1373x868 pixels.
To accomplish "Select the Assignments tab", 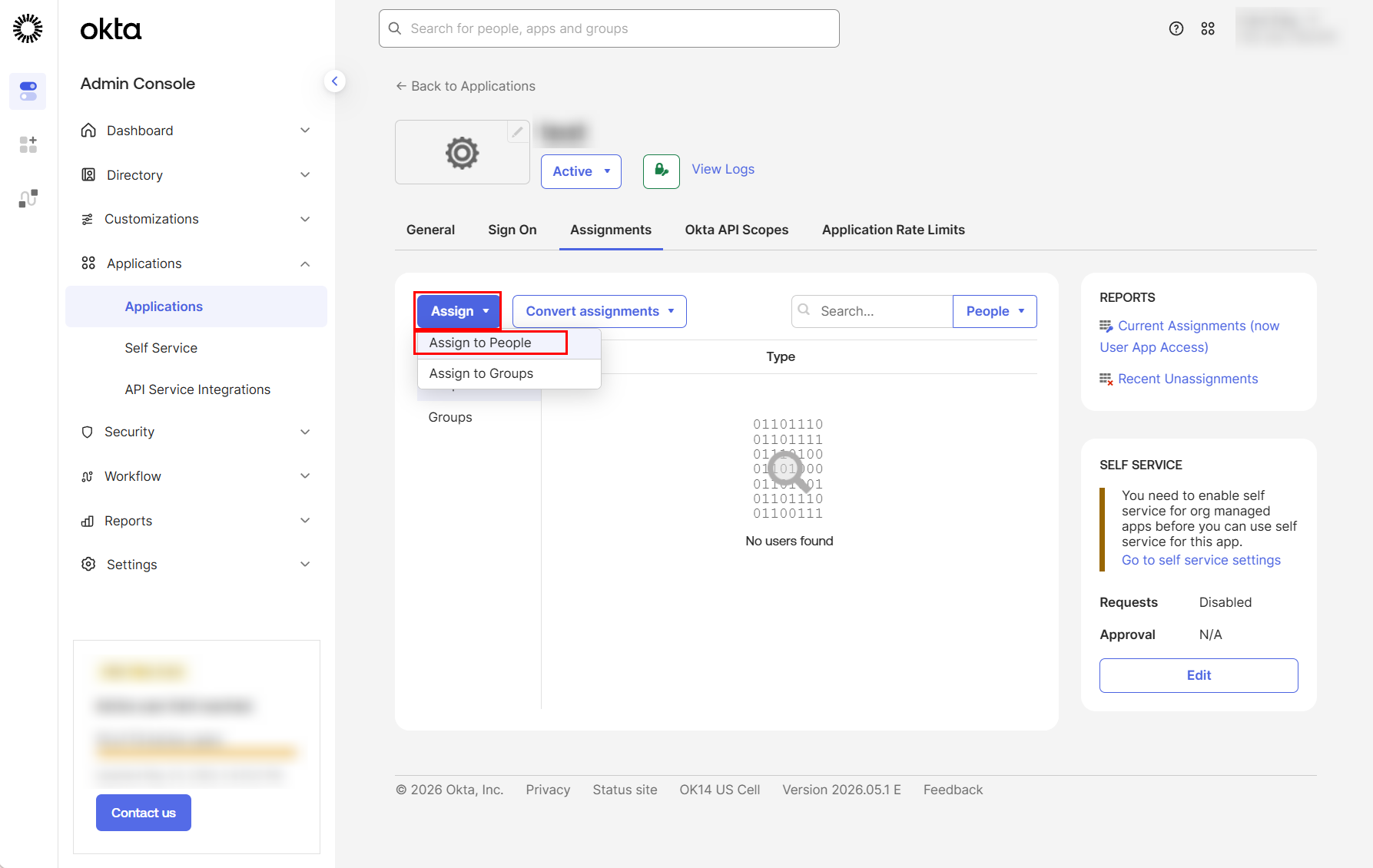I will pyautogui.click(x=611, y=230).
